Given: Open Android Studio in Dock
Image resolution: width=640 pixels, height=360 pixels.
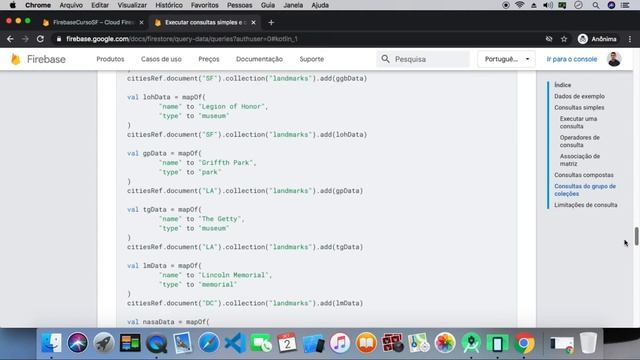Looking at the screenshot, I should coord(471,342).
